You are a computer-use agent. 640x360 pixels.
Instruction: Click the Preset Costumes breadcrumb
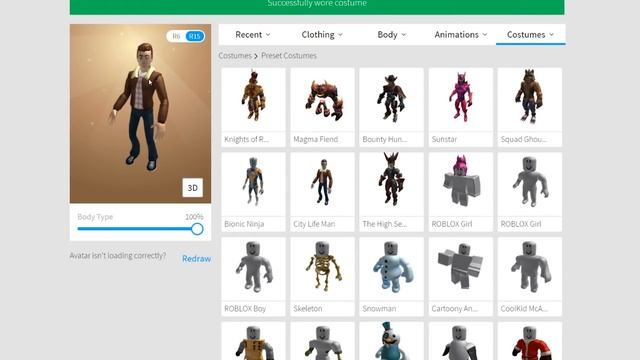(x=289, y=56)
